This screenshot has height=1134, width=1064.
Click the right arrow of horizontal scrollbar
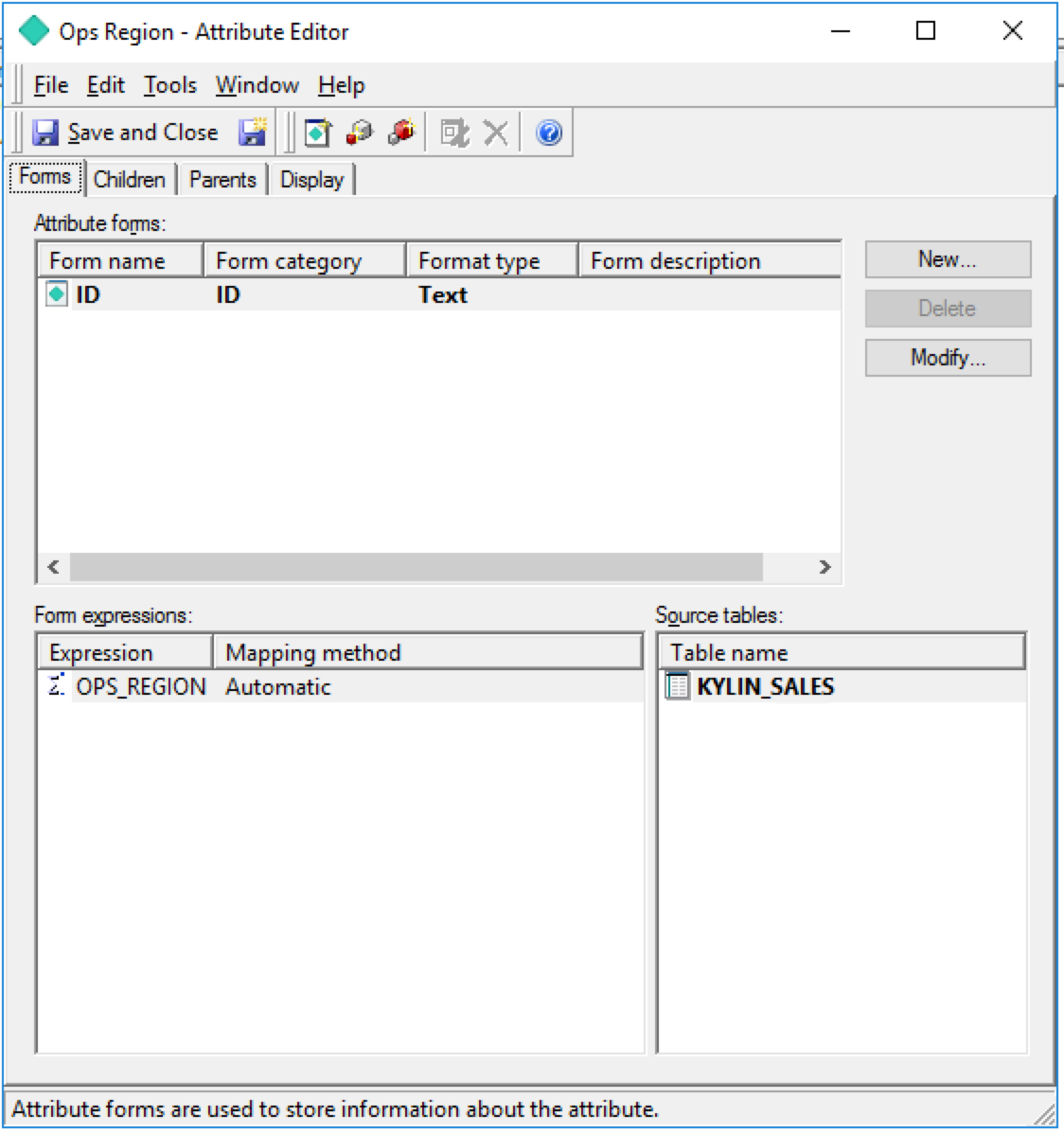[825, 567]
